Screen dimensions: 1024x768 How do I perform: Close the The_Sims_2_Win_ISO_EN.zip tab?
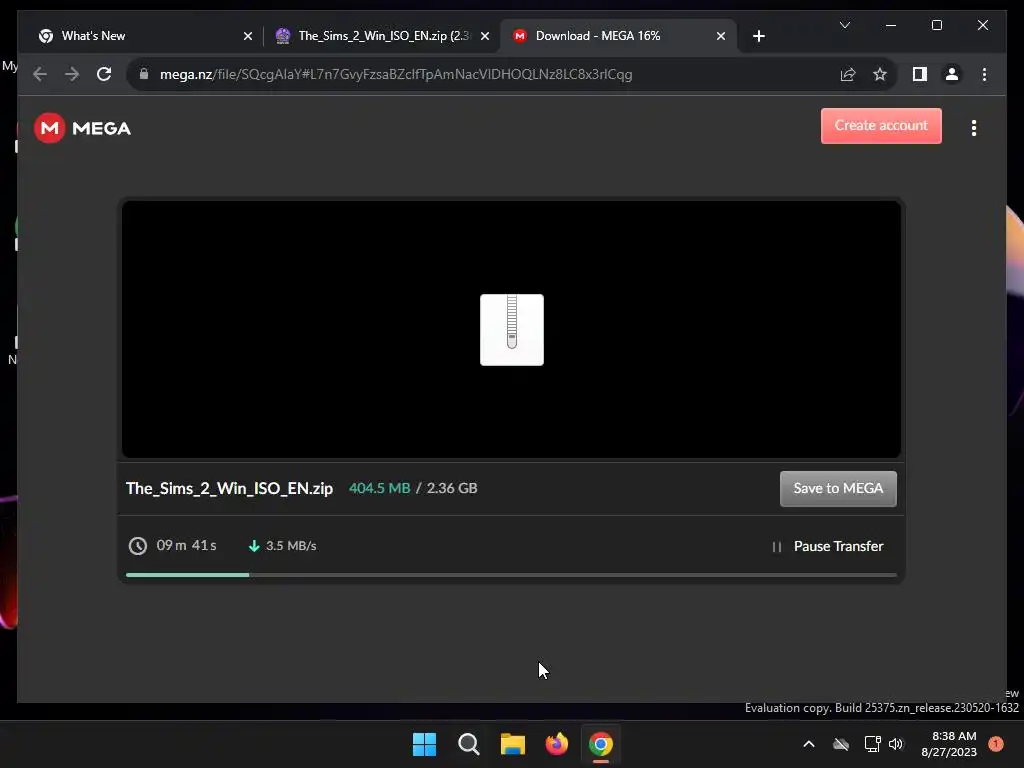(485, 37)
